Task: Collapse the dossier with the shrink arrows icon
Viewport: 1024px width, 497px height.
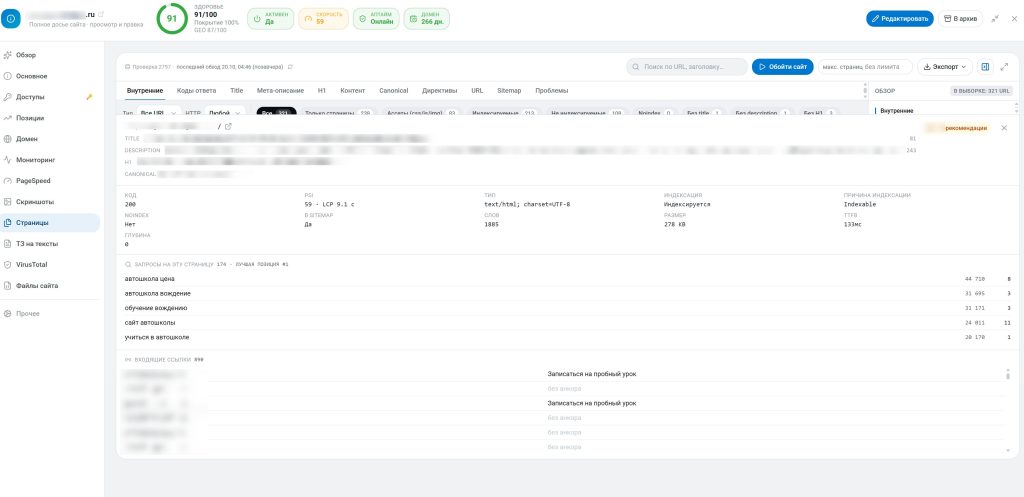Action: [x=995, y=19]
